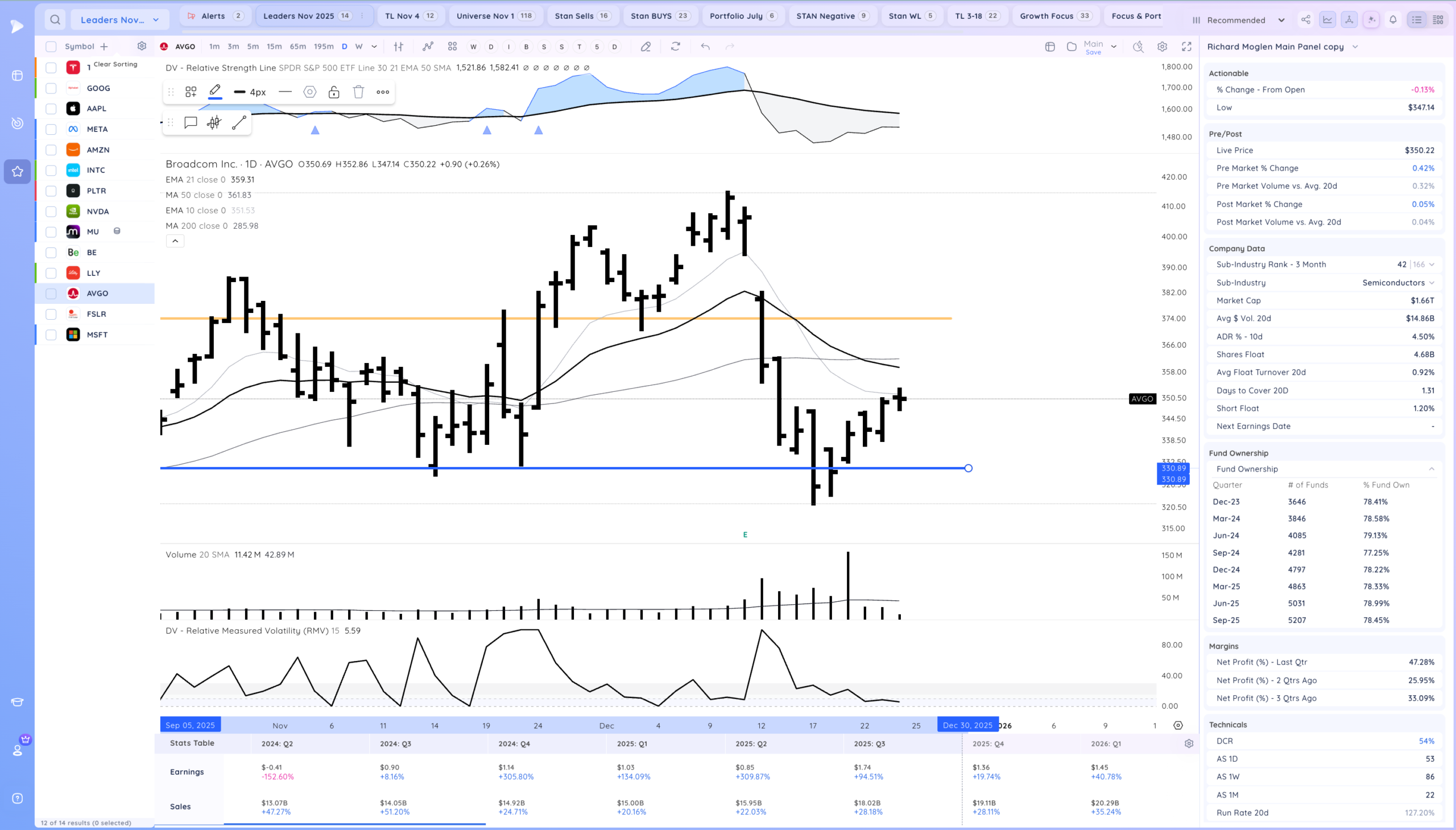
Task: Open the search magnifier icon
Action: point(55,20)
